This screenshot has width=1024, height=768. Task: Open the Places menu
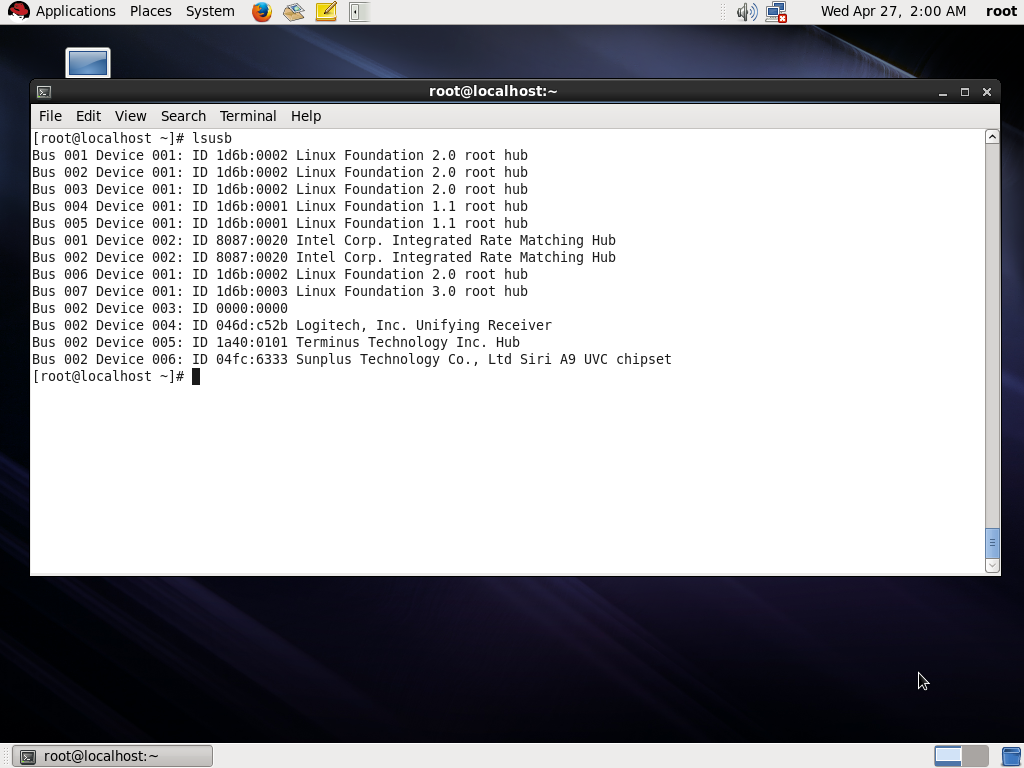click(x=150, y=11)
